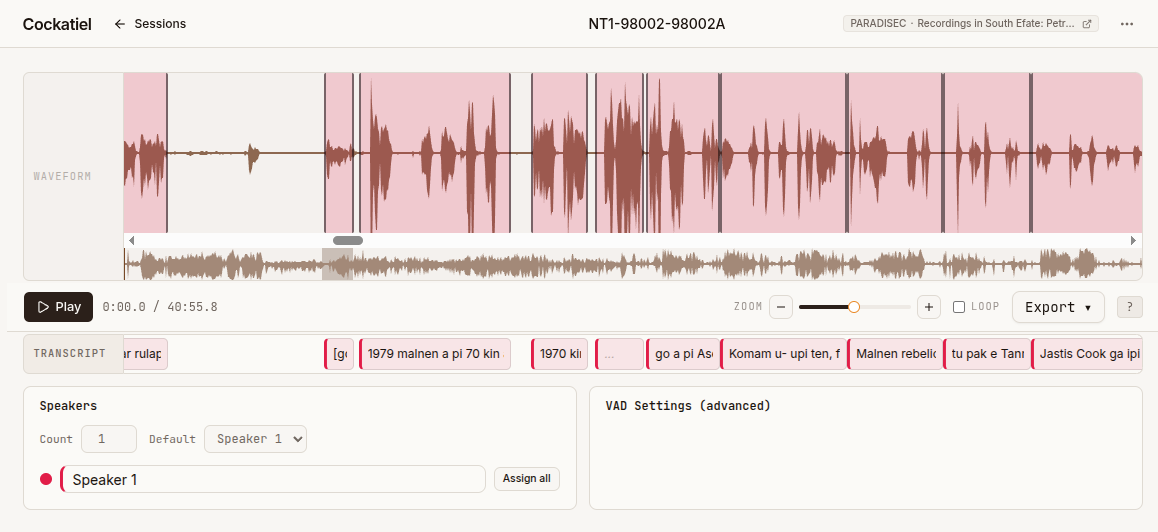
Task: Click Speaker 1 red color dot
Action: 46,480
